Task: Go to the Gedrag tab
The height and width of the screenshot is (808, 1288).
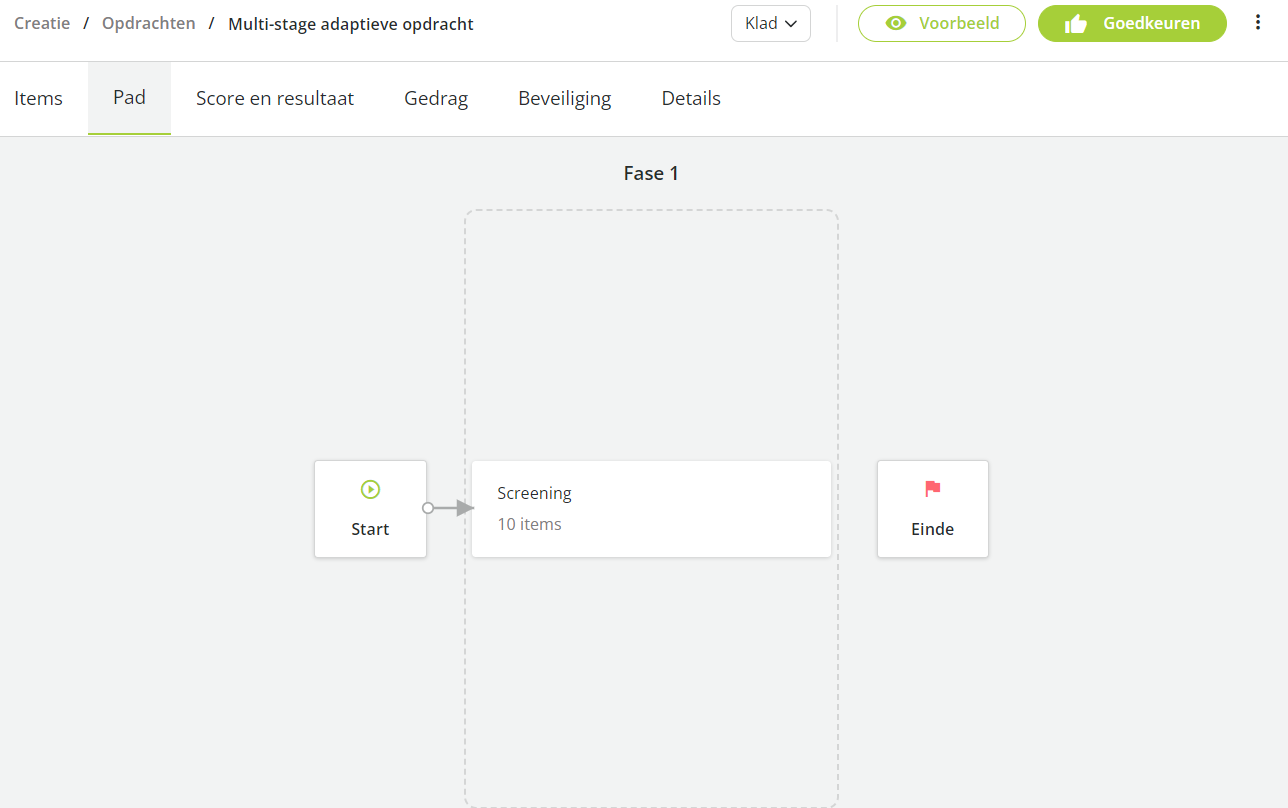Action: pos(436,98)
